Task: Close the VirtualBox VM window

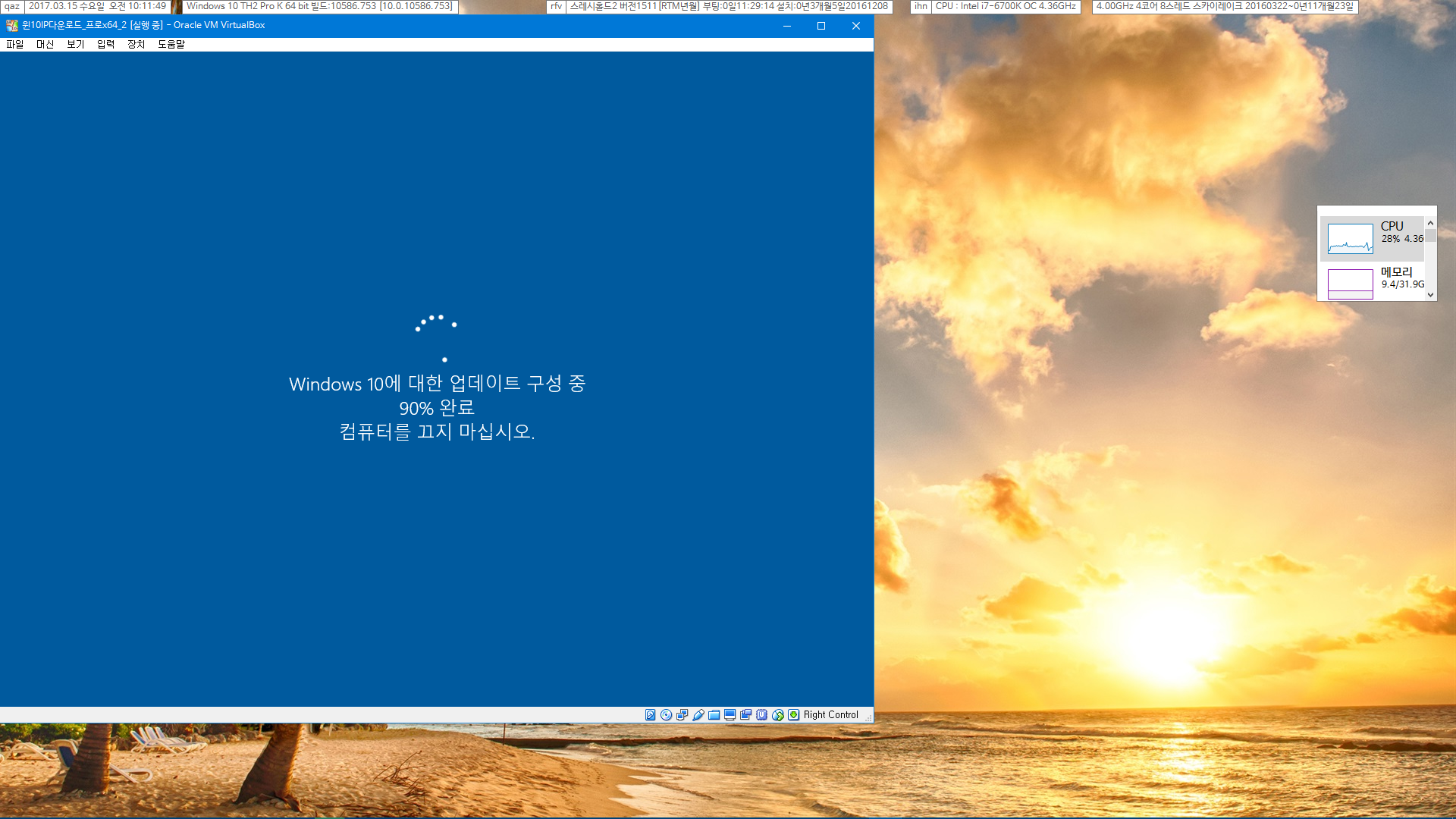Action: tap(855, 26)
